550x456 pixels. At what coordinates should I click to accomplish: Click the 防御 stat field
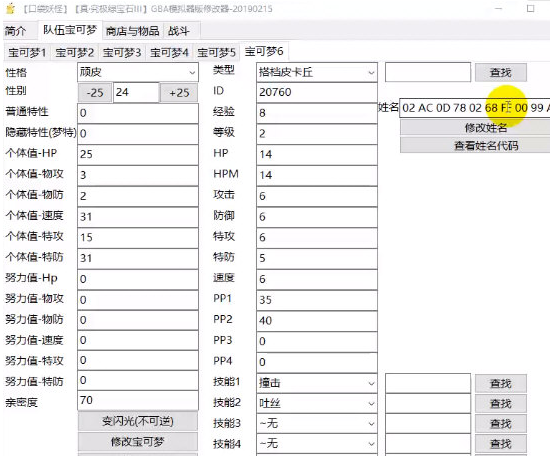(x=317, y=216)
